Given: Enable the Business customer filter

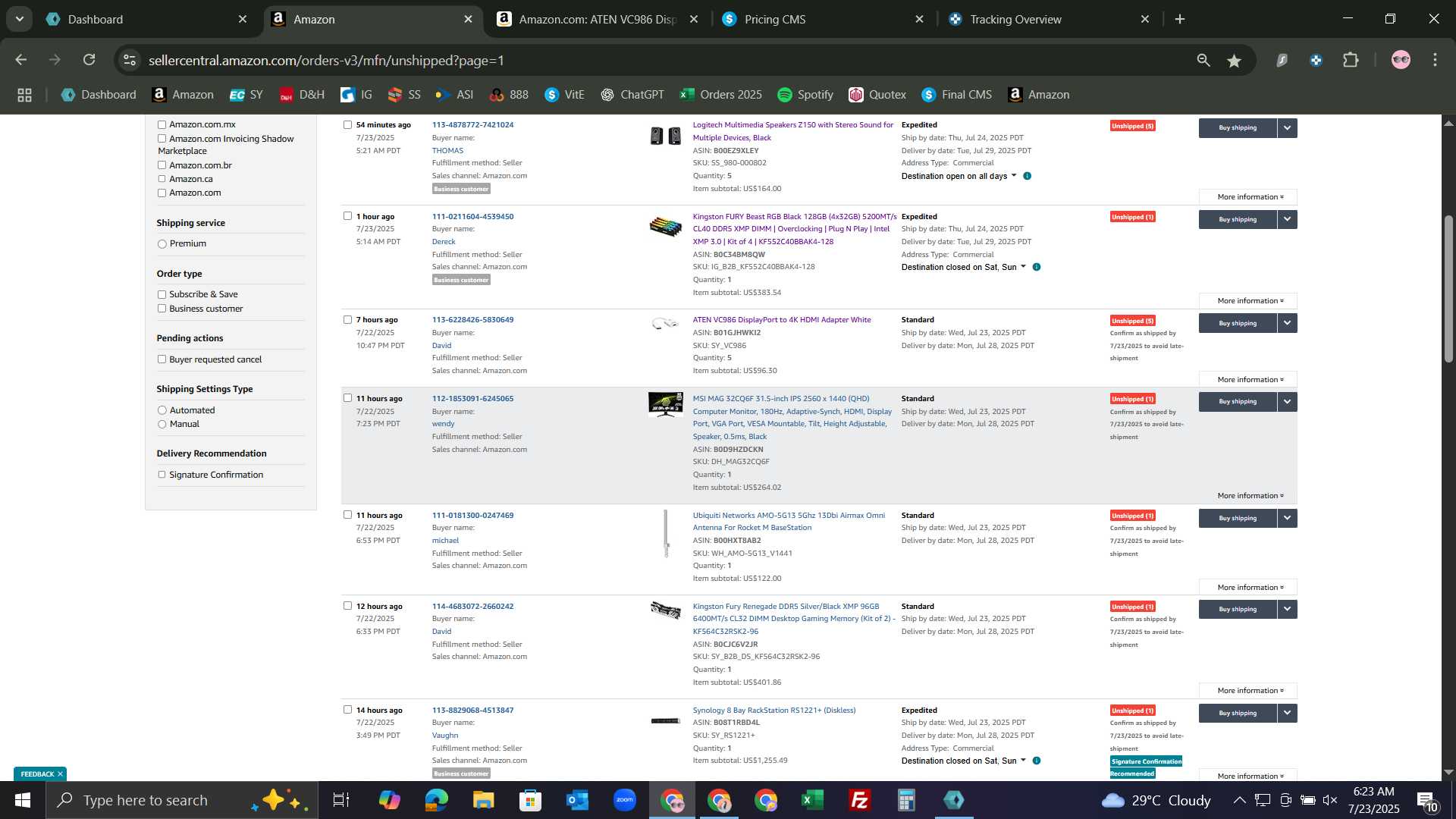Looking at the screenshot, I should click(x=162, y=309).
